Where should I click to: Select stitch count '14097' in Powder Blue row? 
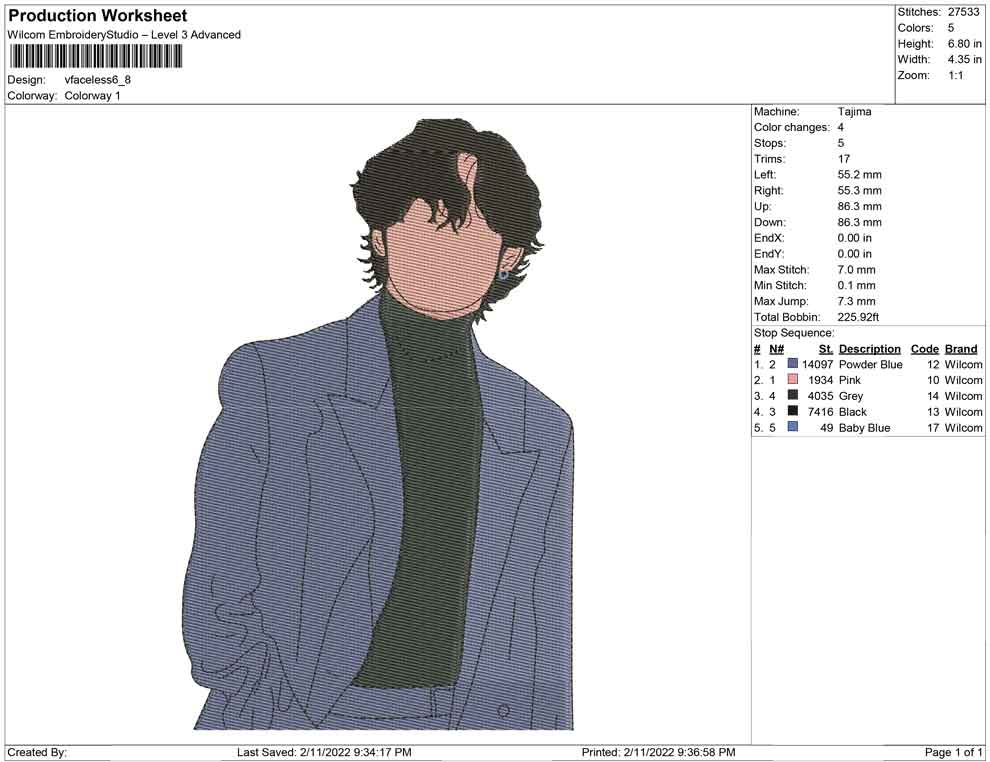click(x=818, y=364)
